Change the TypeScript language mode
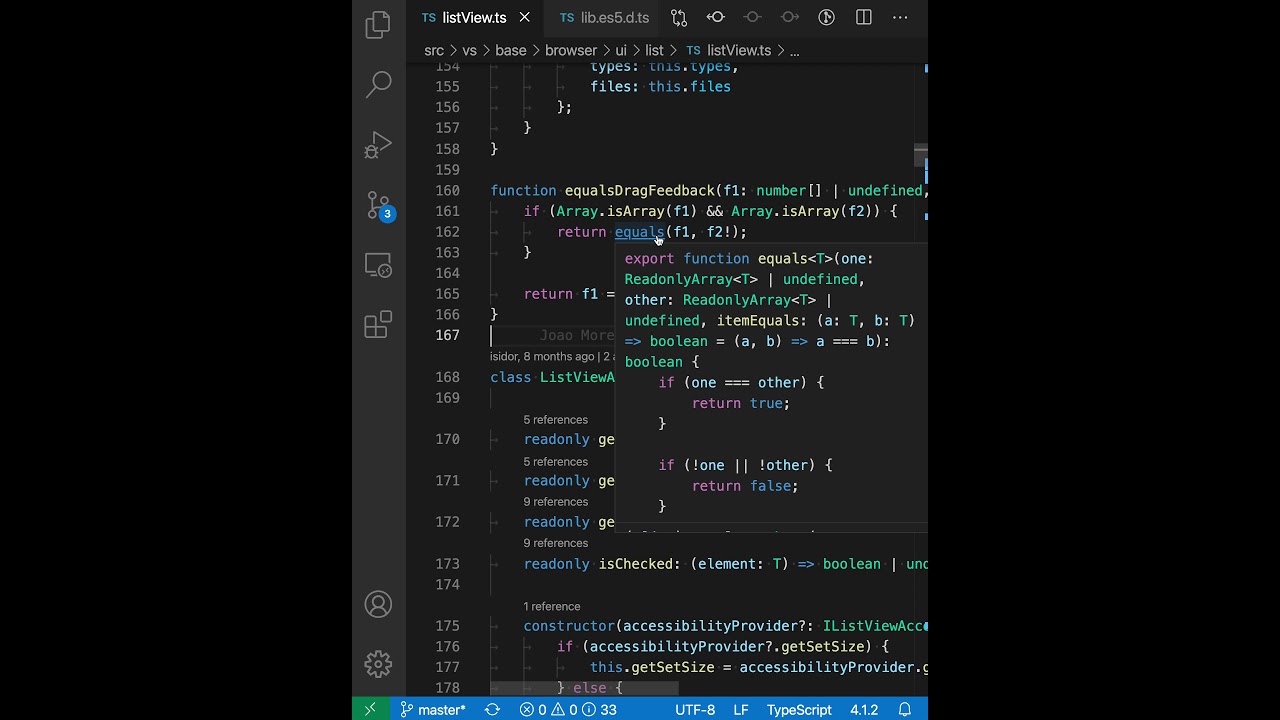 pos(799,709)
